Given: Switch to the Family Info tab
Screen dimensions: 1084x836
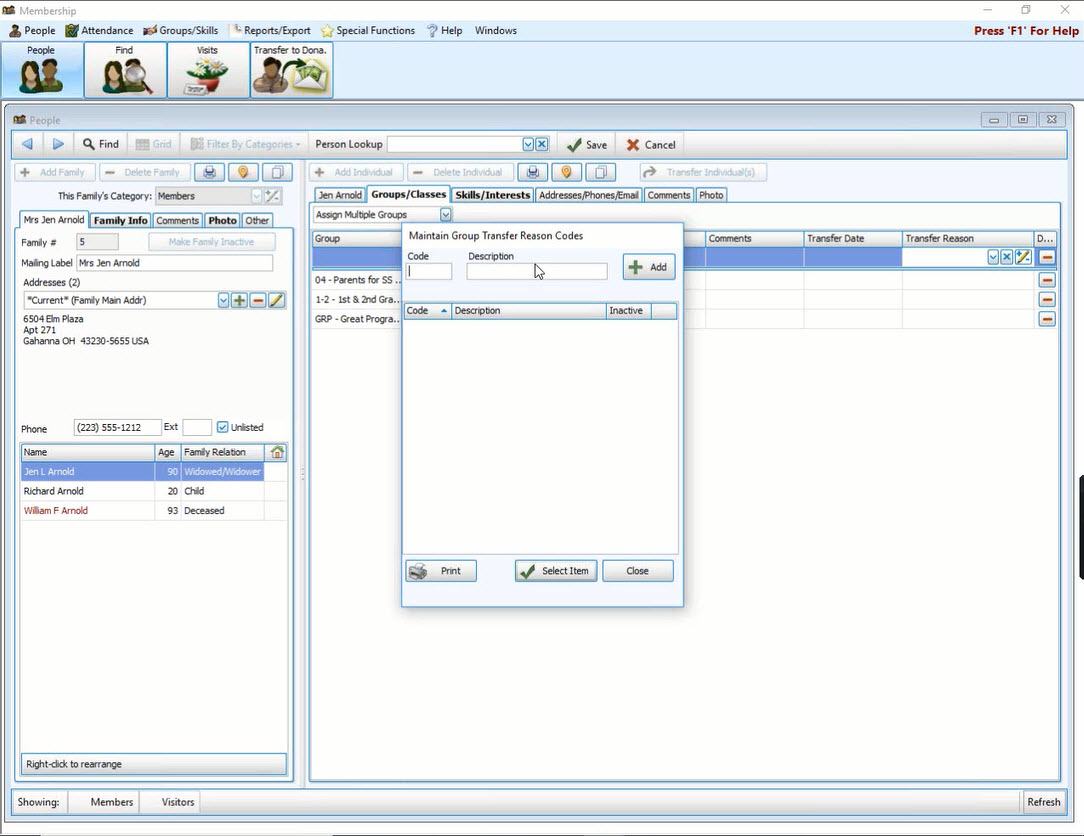Looking at the screenshot, I should coord(120,220).
